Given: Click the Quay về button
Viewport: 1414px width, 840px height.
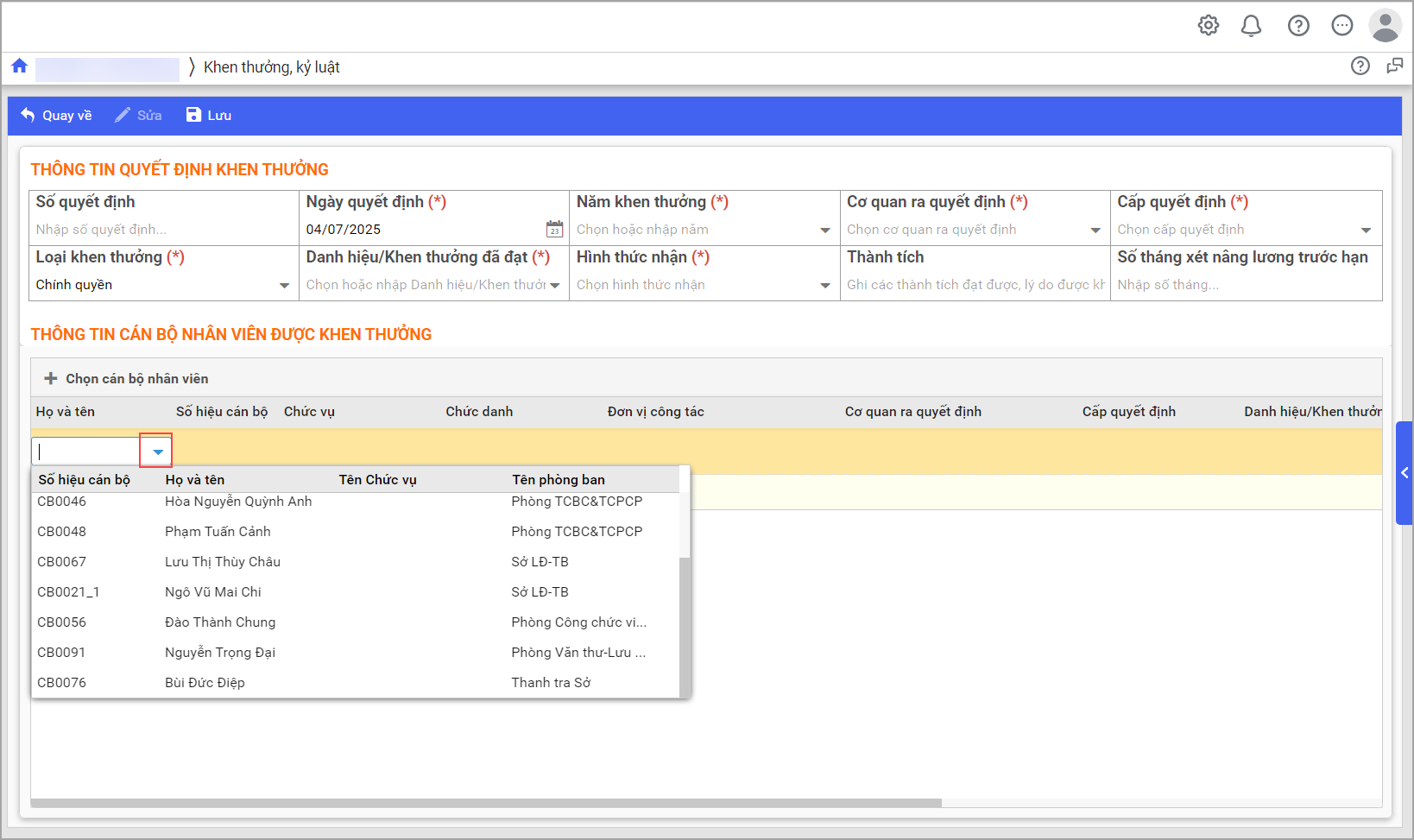Looking at the screenshot, I should pos(56,116).
